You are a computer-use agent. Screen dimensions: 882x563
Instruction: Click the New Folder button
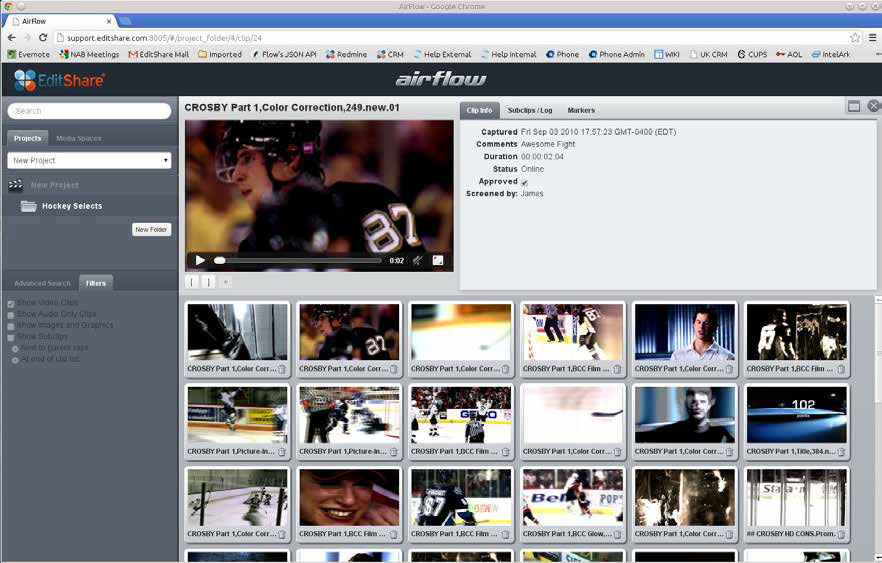[x=152, y=229]
